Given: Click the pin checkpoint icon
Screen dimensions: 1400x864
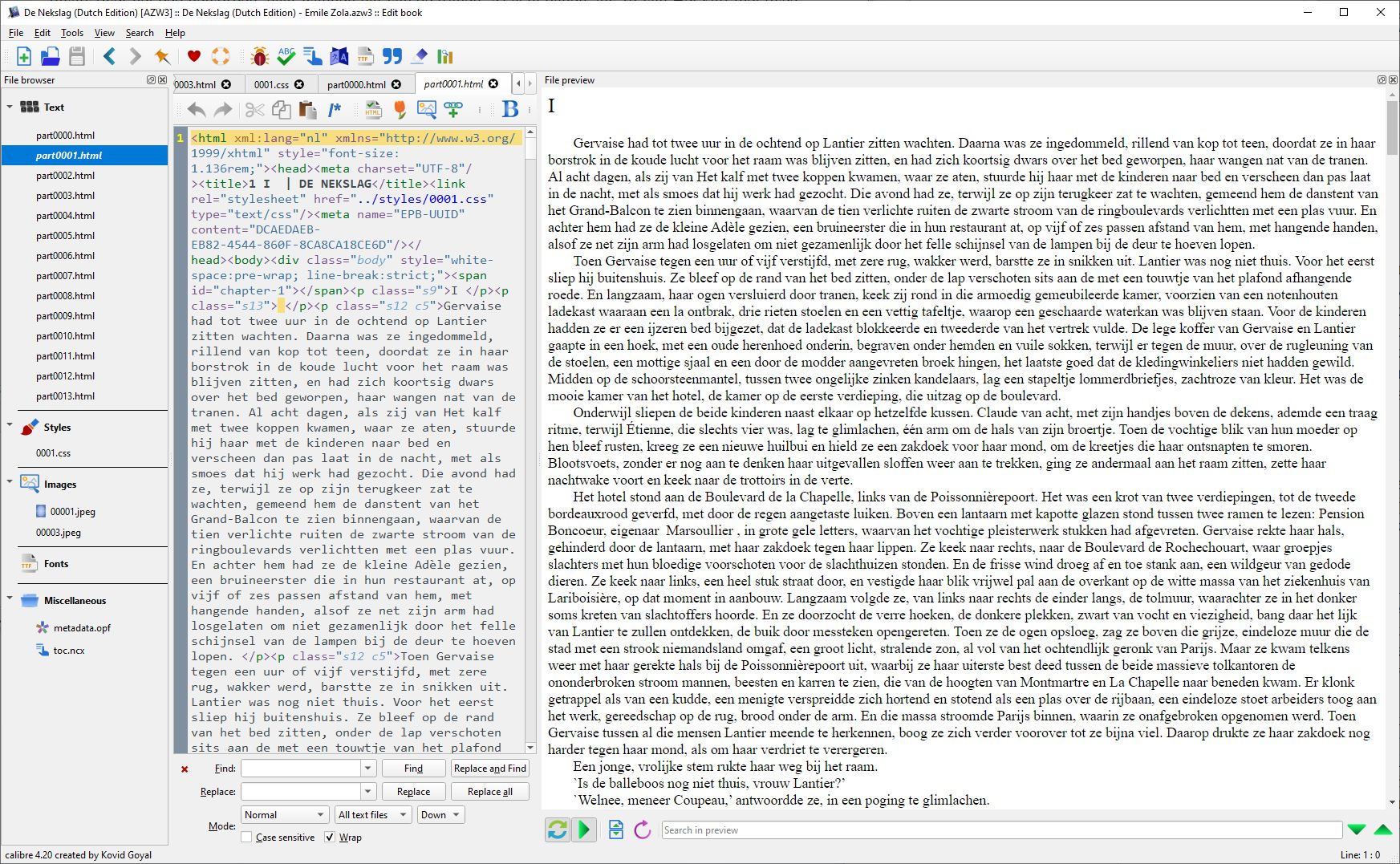Looking at the screenshot, I should 162,56.
